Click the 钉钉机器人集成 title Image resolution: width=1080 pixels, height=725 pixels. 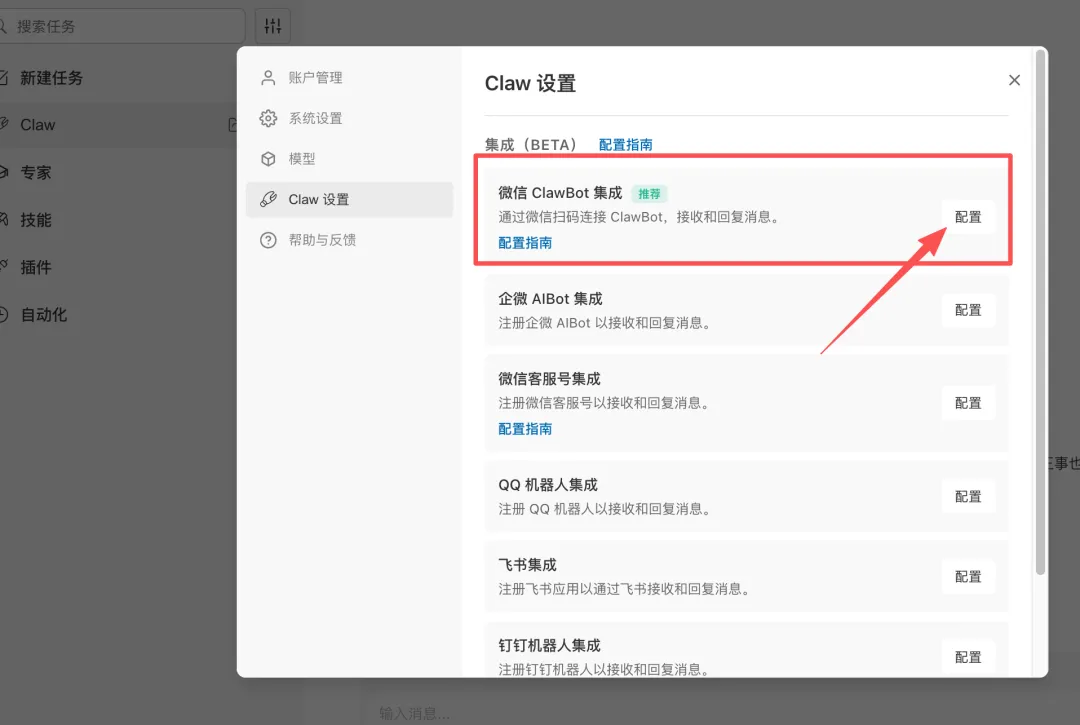549,645
